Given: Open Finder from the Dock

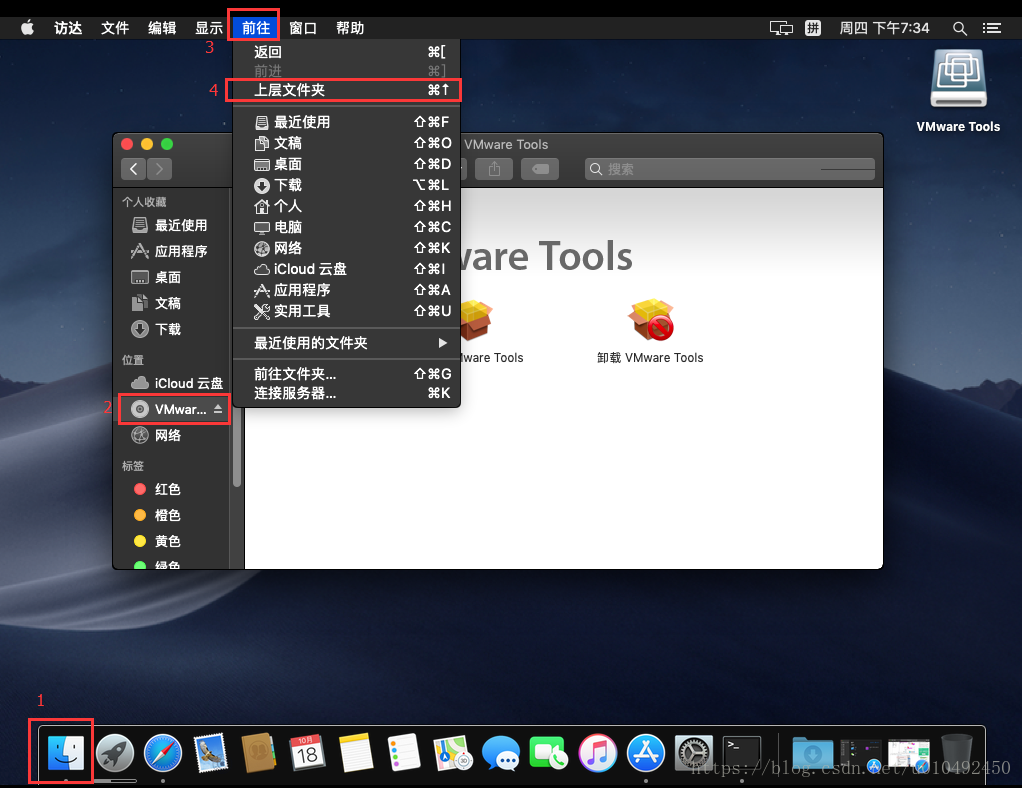Looking at the screenshot, I should tap(66, 753).
